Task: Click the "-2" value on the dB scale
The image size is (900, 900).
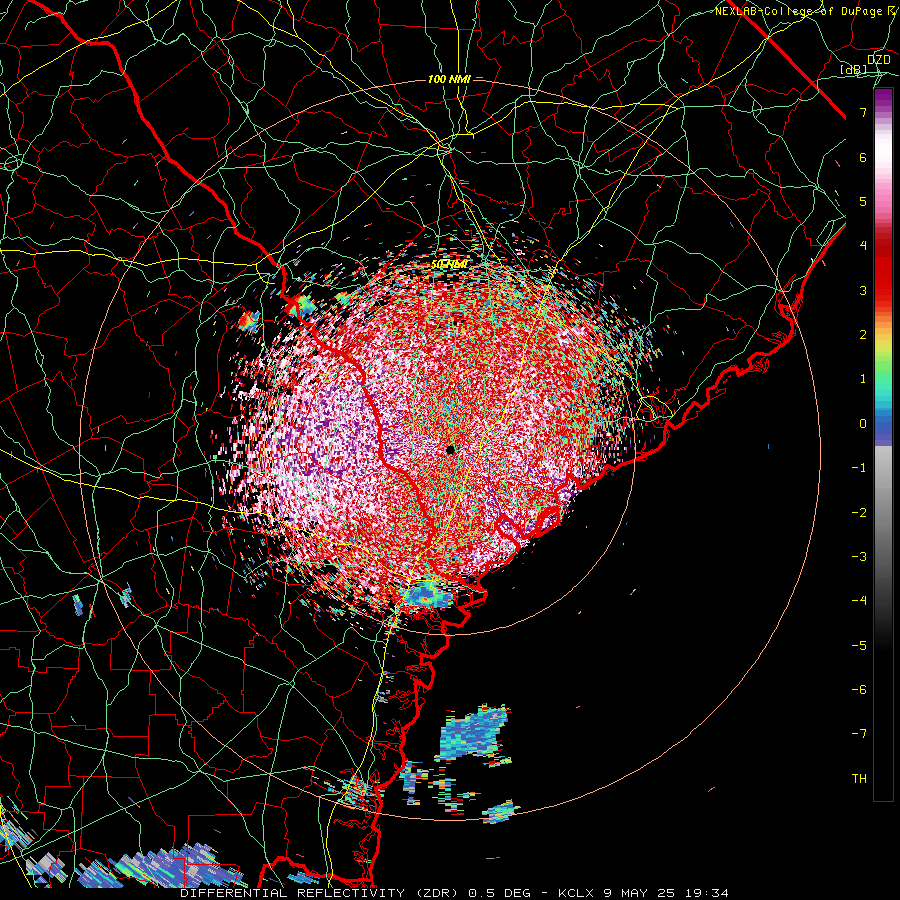Action: pos(859,513)
